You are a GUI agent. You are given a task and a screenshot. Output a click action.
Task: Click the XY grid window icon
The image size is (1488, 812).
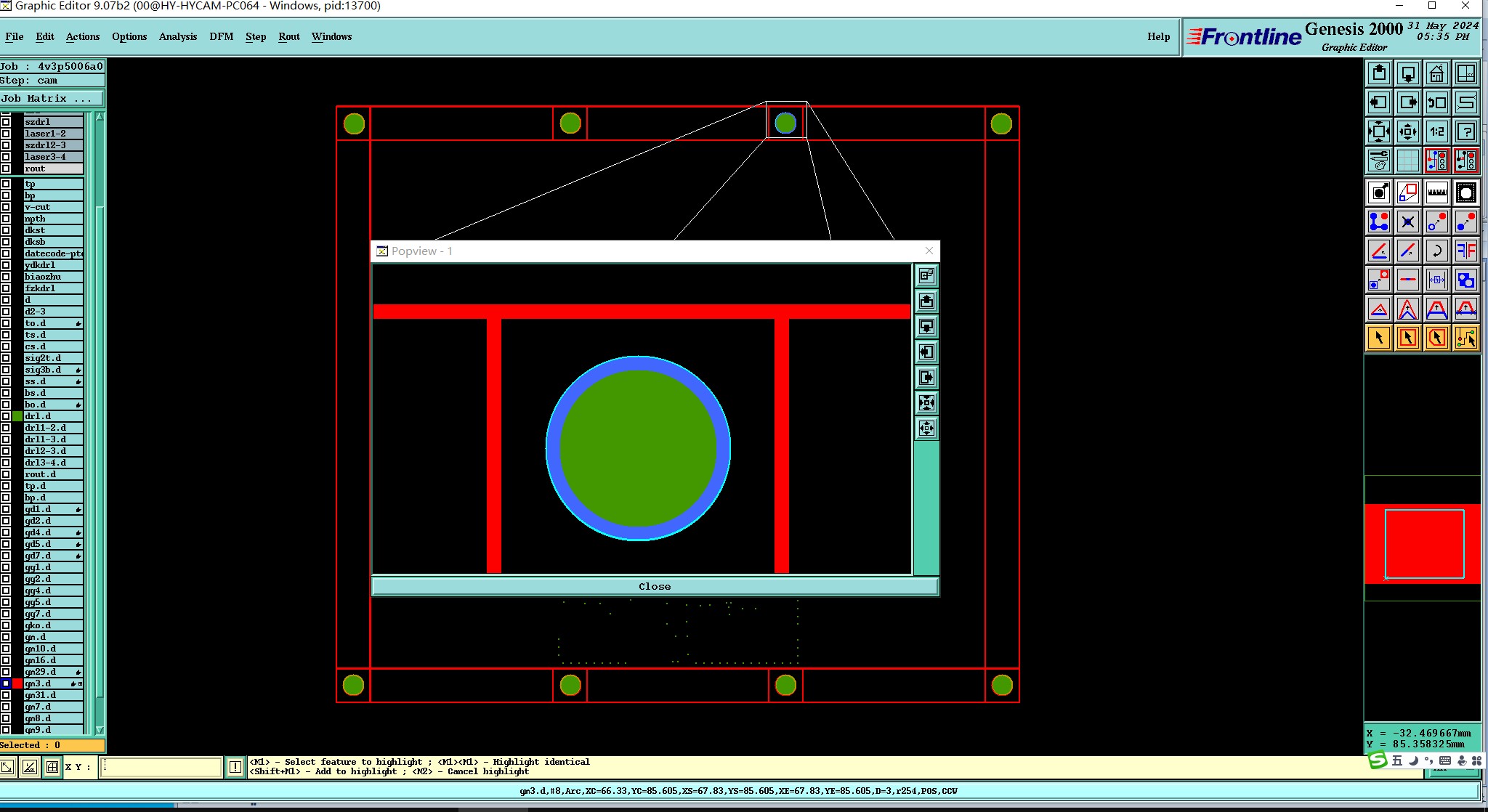coord(1466,73)
